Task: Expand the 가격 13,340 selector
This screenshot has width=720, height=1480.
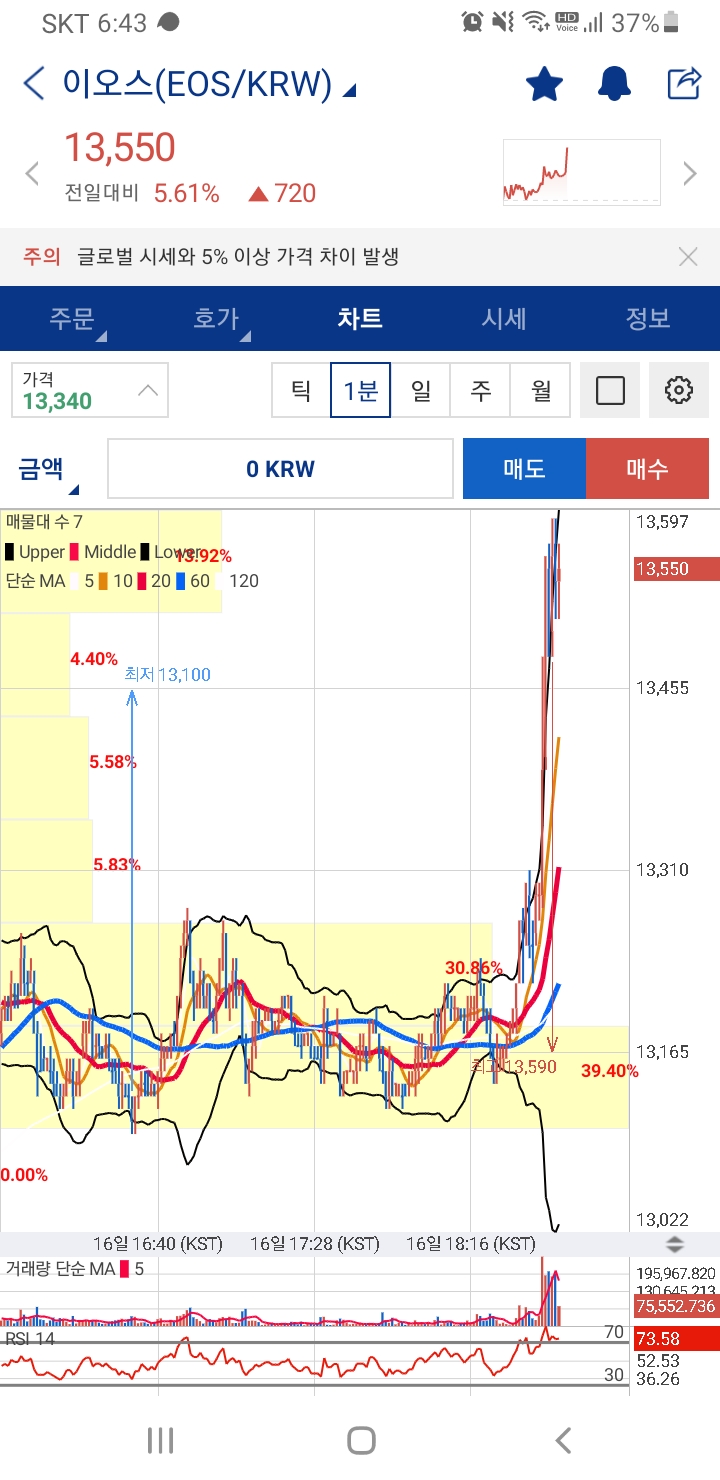Action: pyautogui.click(x=90, y=390)
